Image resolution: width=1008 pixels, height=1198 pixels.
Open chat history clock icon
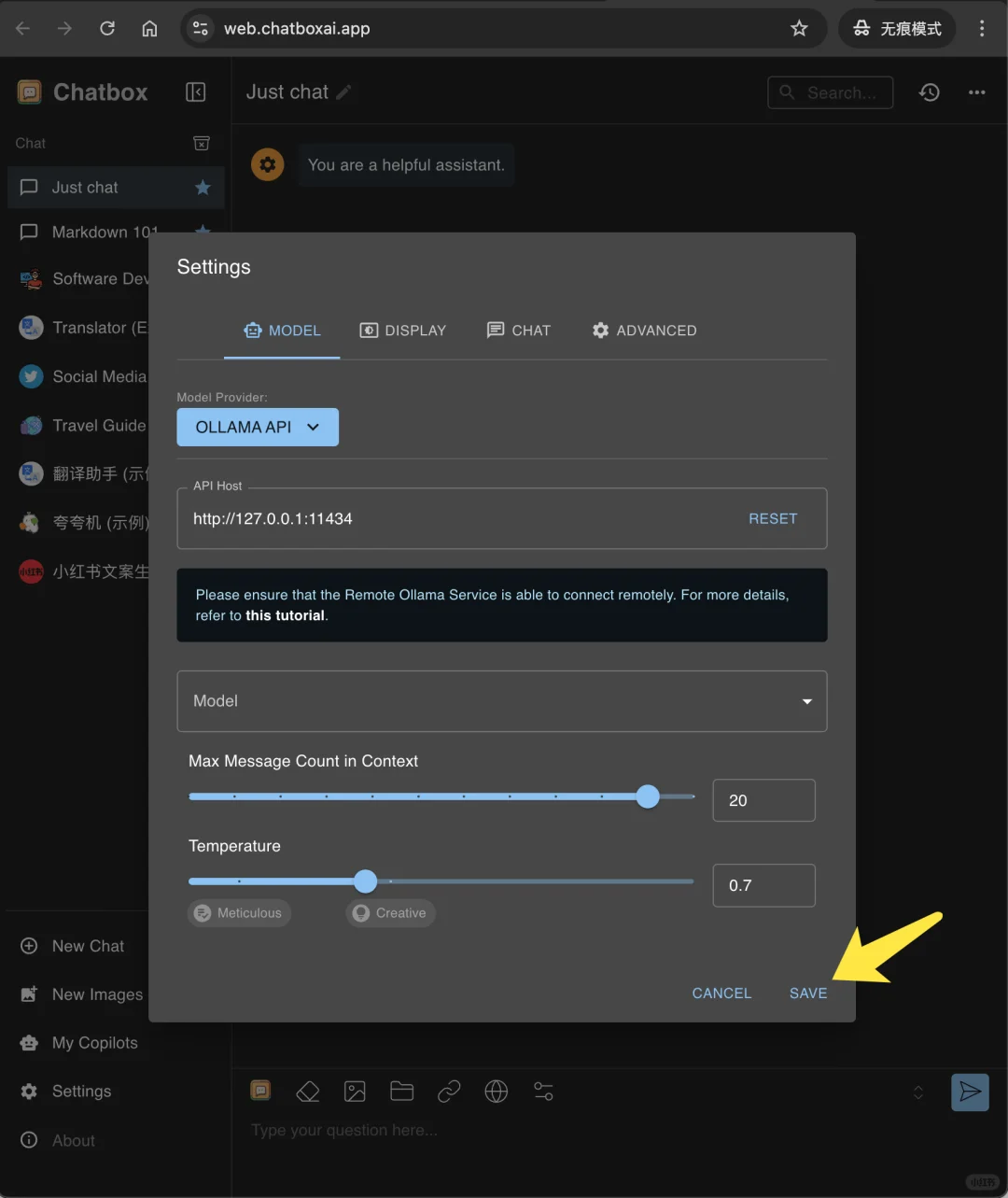tap(930, 92)
